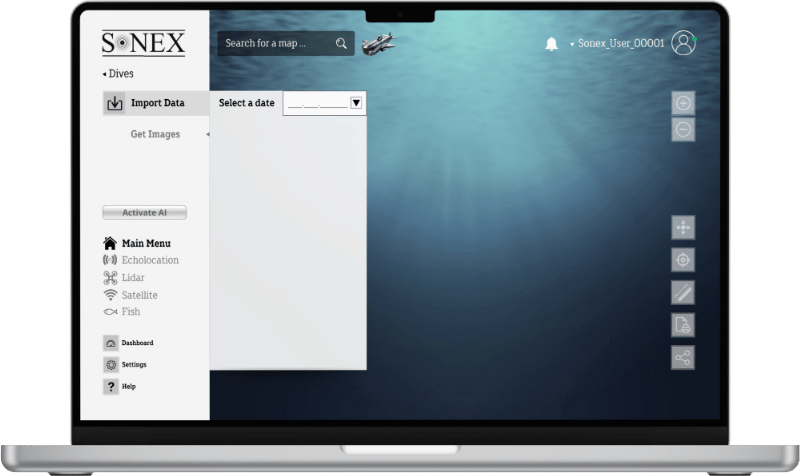
Task: Select the pan move arrows tool
Action: coord(683,228)
